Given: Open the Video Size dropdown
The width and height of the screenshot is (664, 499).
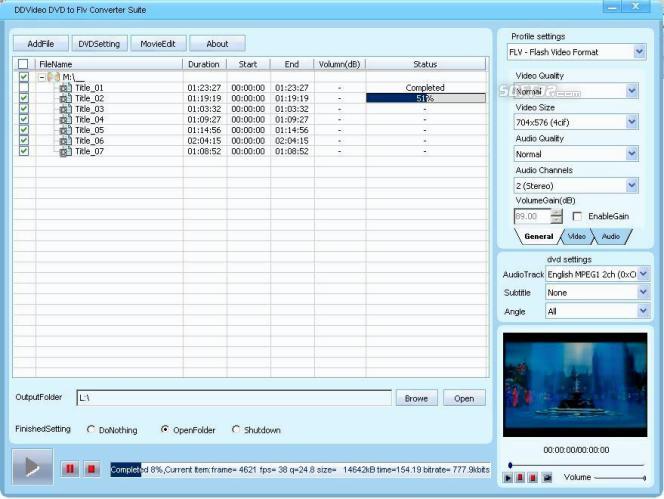Looking at the screenshot, I should pyautogui.click(x=632, y=122).
